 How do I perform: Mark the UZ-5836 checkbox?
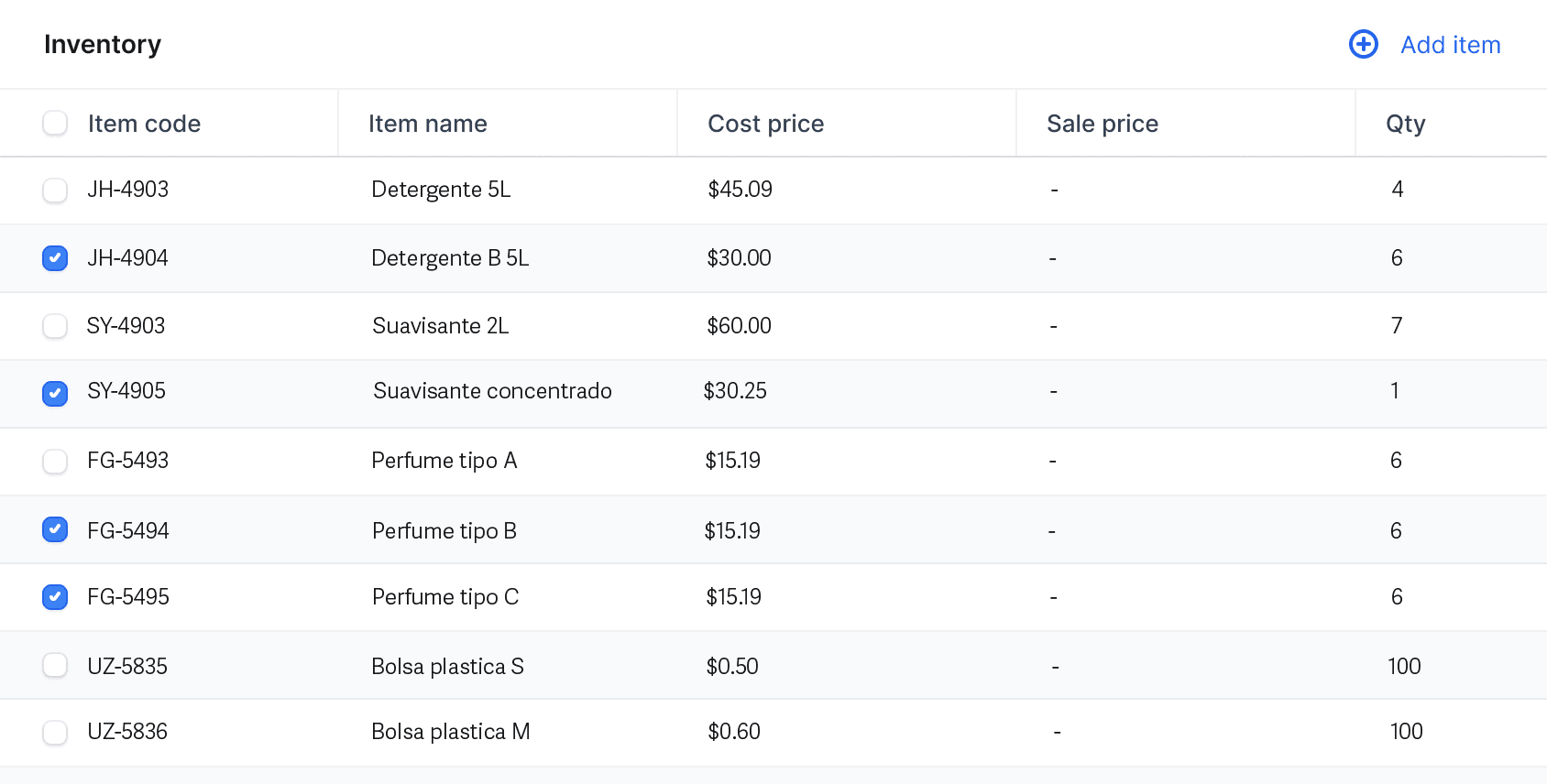[x=55, y=732]
